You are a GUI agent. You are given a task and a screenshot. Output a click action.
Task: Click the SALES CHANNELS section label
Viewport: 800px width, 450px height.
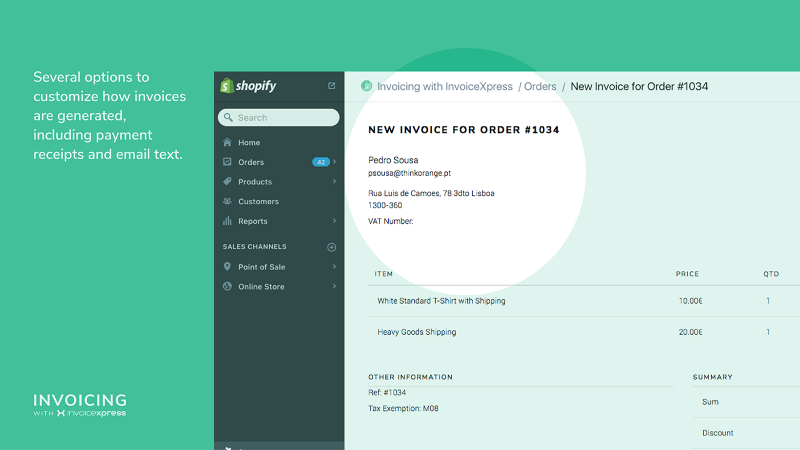pos(255,246)
